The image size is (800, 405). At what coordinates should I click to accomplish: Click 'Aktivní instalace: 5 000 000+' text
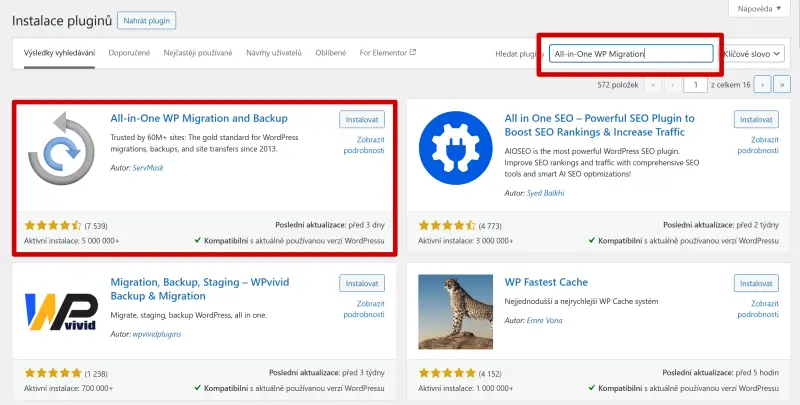pyautogui.click(x=71, y=241)
